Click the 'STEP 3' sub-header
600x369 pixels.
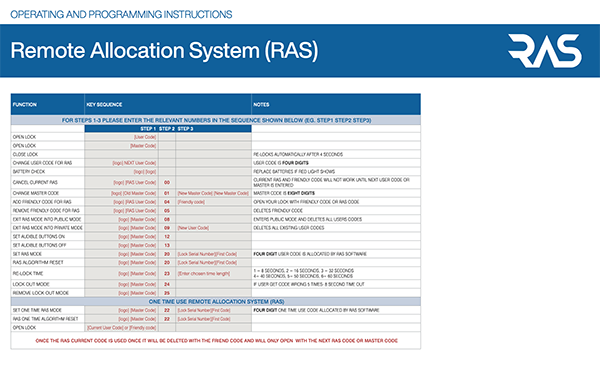(186, 129)
